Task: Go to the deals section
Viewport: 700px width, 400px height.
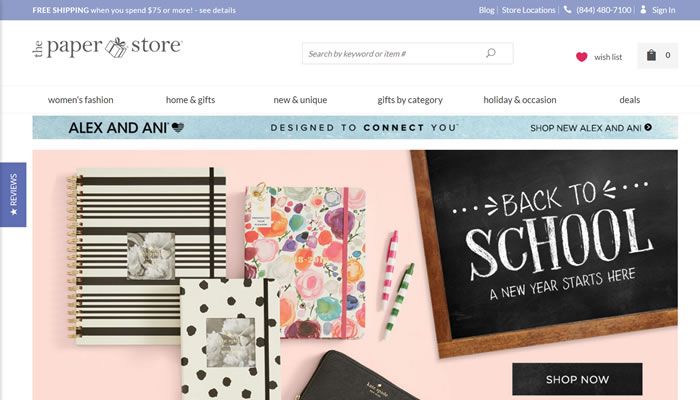Action: pyautogui.click(x=629, y=100)
